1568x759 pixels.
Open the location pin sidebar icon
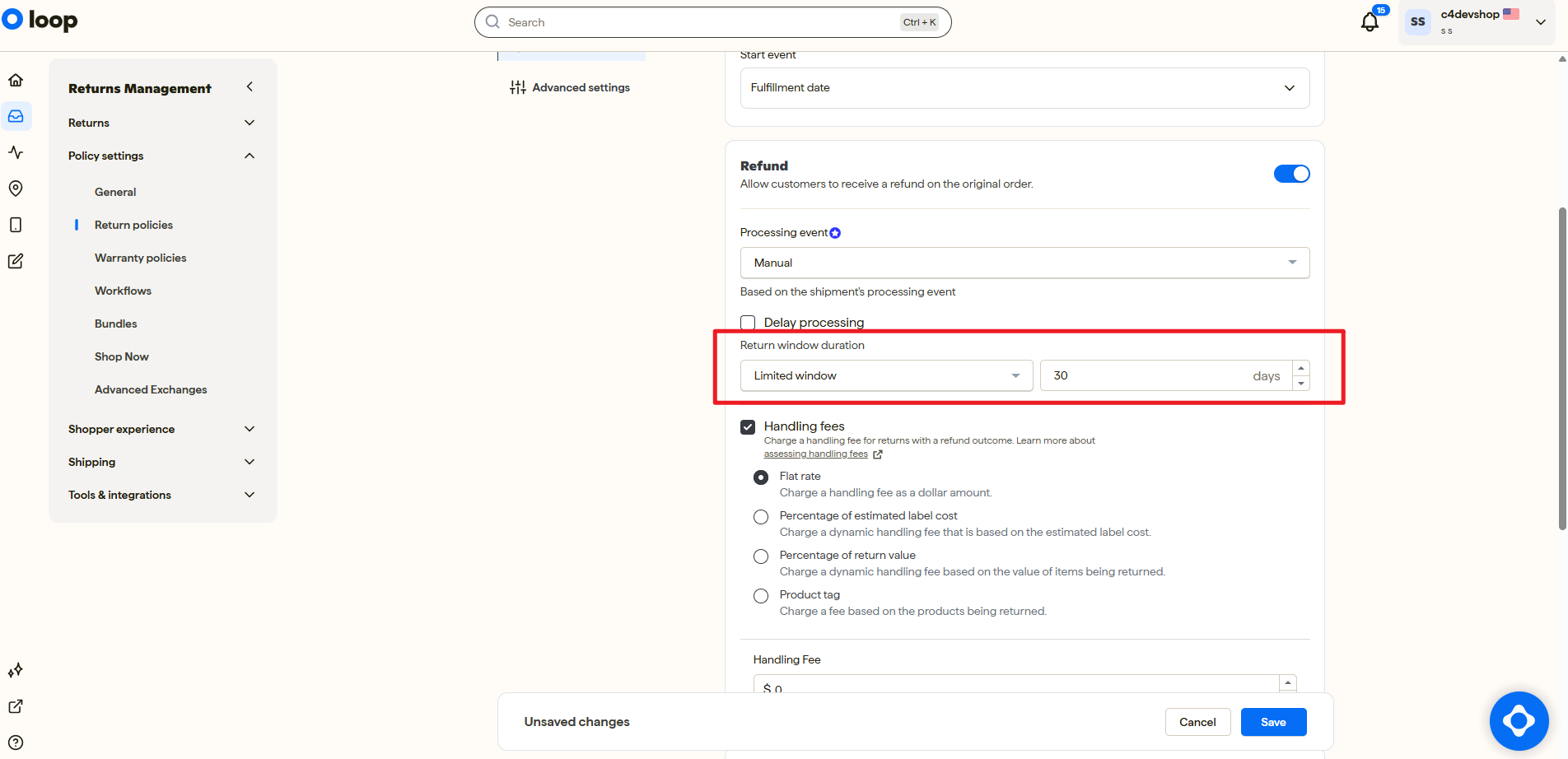(16, 189)
